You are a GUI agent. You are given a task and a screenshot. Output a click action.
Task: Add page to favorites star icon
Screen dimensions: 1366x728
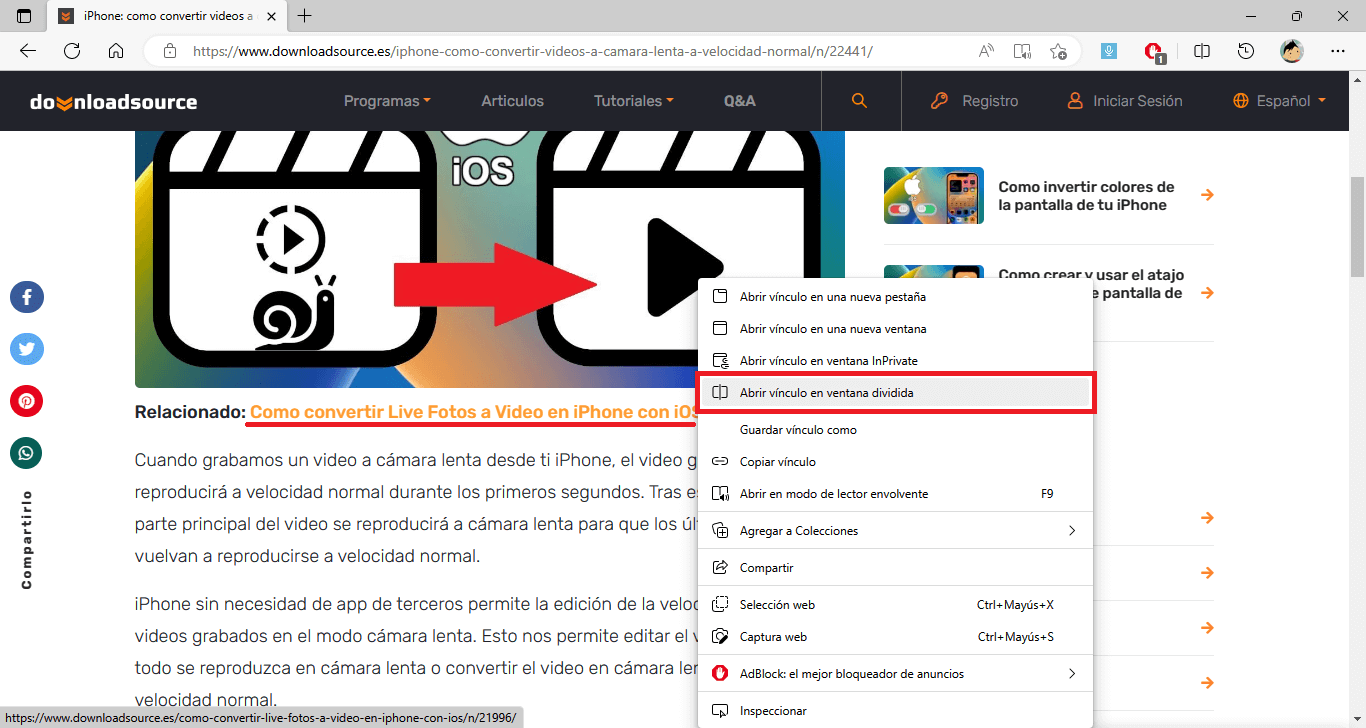[x=1058, y=51]
